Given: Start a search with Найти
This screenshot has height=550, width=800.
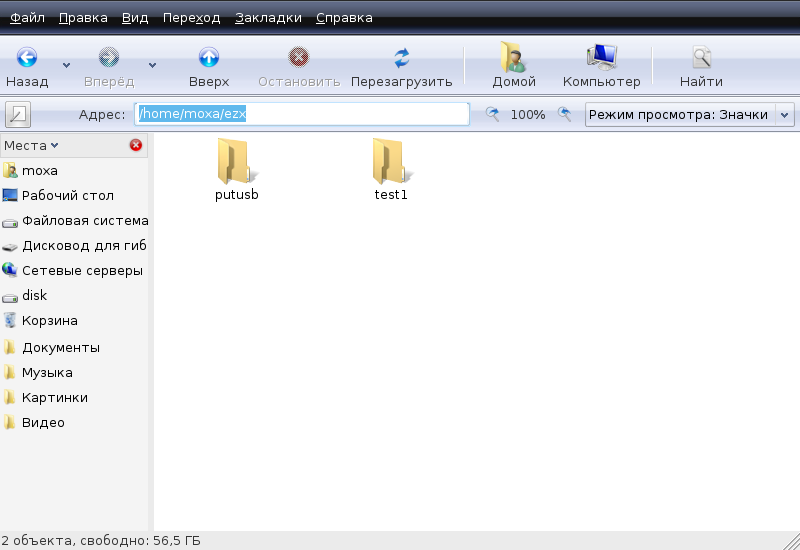Looking at the screenshot, I should click(701, 67).
